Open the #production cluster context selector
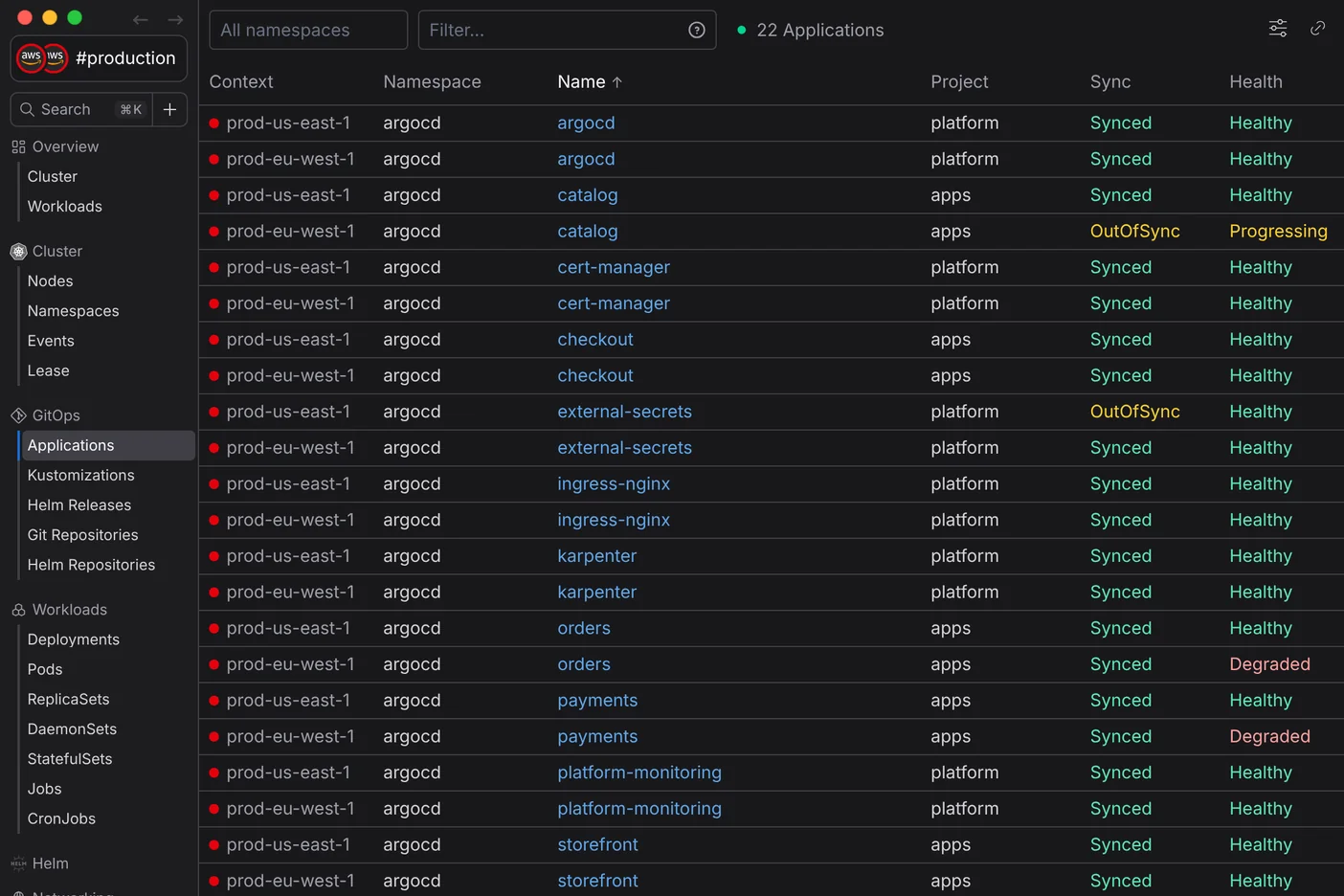 coord(99,58)
